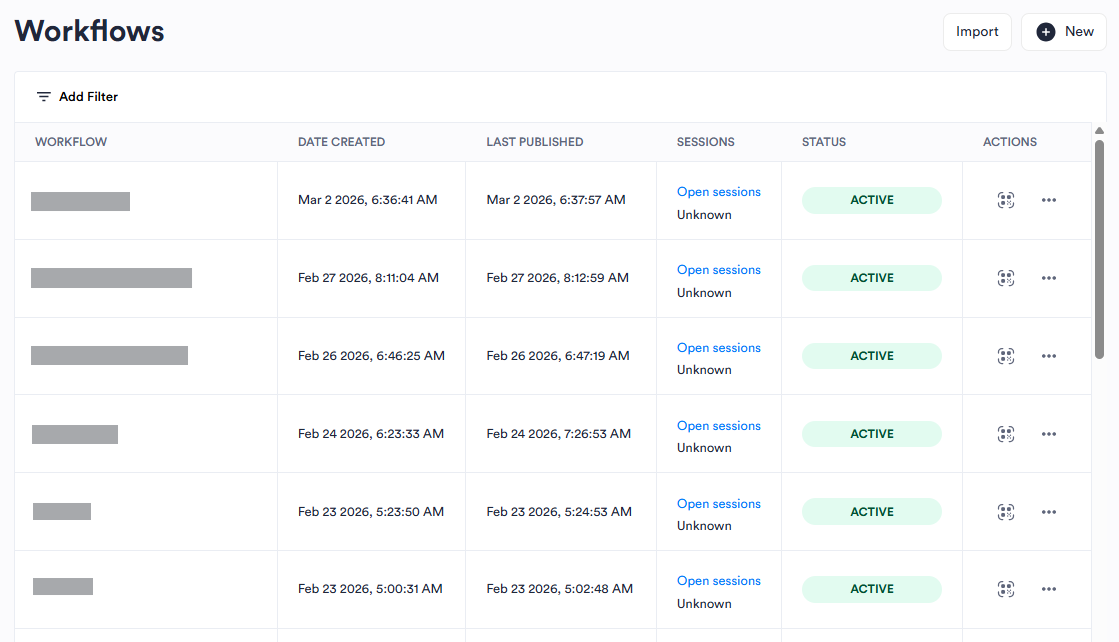
Task: Click Unknown sessions text in Feb 24 row
Action: tap(704, 448)
